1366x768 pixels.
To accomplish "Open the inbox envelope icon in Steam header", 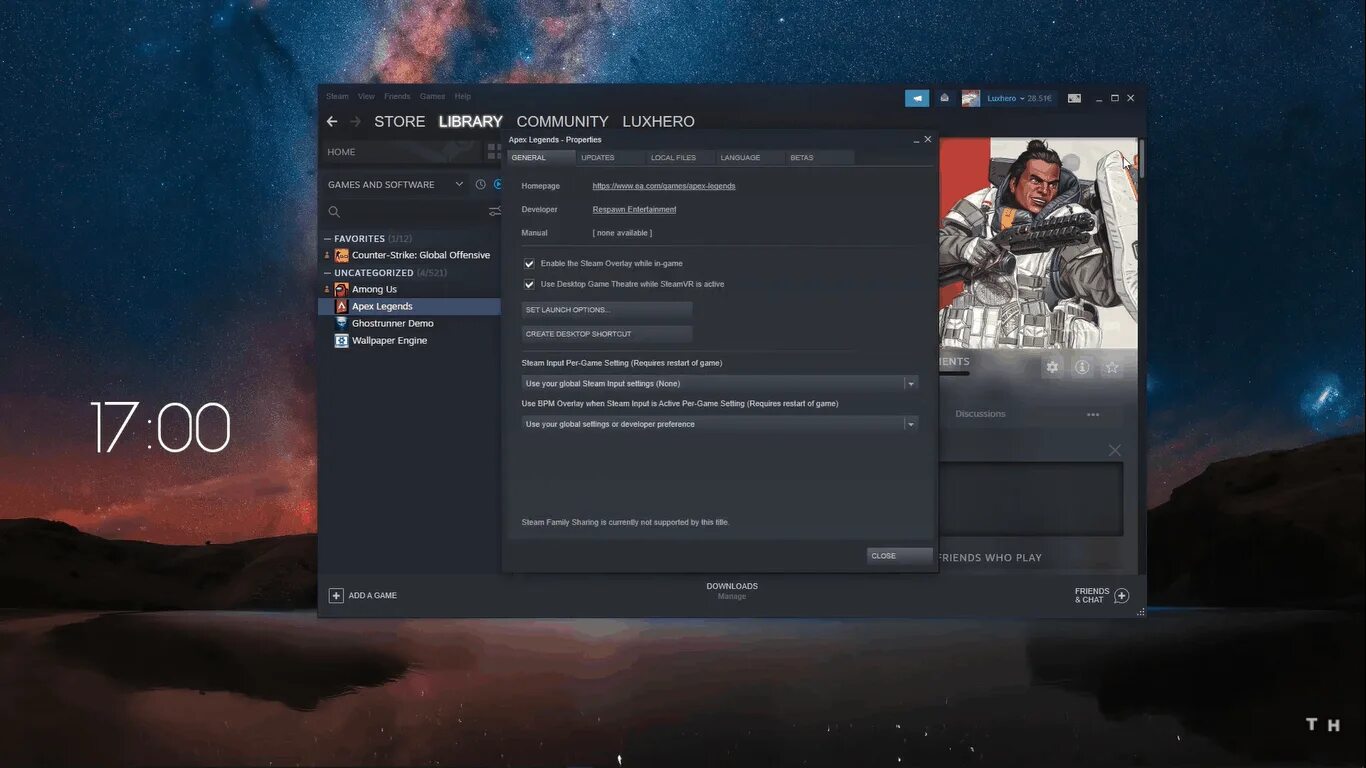I will point(944,98).
